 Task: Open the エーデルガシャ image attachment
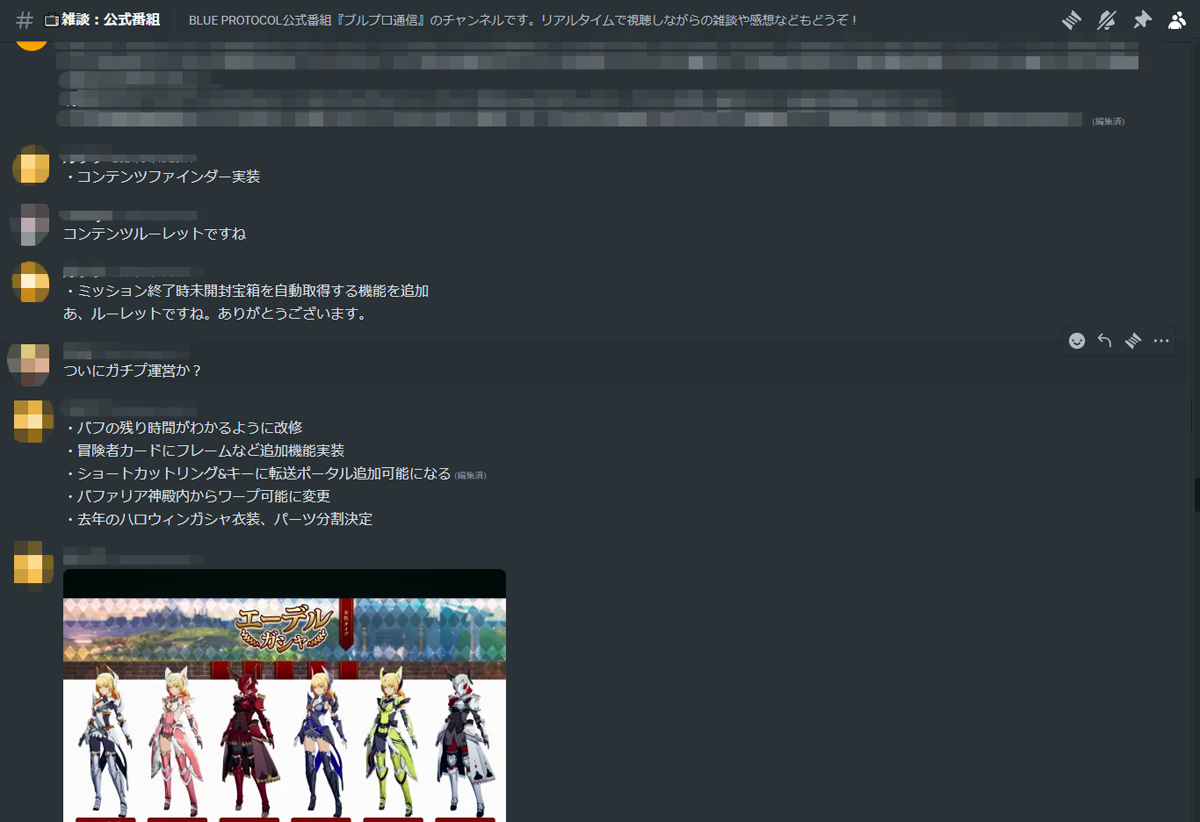[284, 695]
